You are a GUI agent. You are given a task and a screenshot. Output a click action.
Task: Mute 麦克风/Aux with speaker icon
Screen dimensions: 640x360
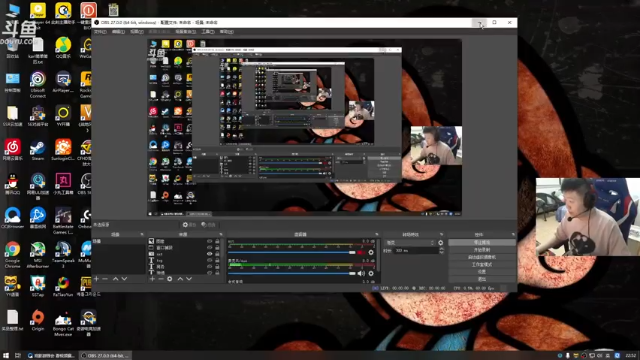point(361,273)
